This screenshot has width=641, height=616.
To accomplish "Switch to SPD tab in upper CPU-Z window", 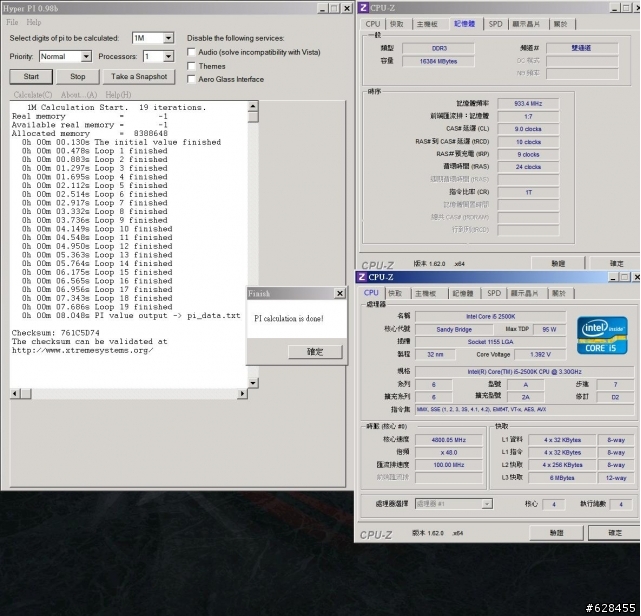I will click(x=495, y=24).
